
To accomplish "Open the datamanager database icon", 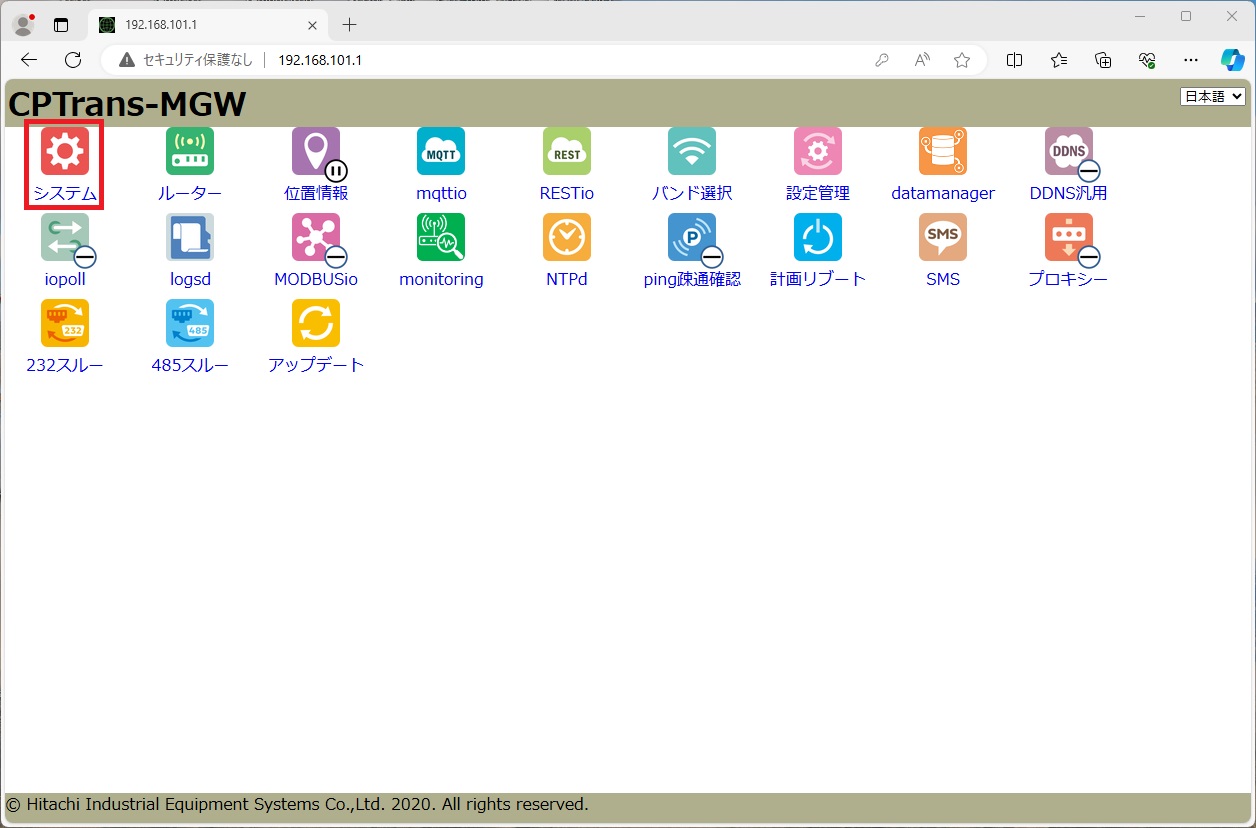I will pyautogui.click(x=943, y=151).
